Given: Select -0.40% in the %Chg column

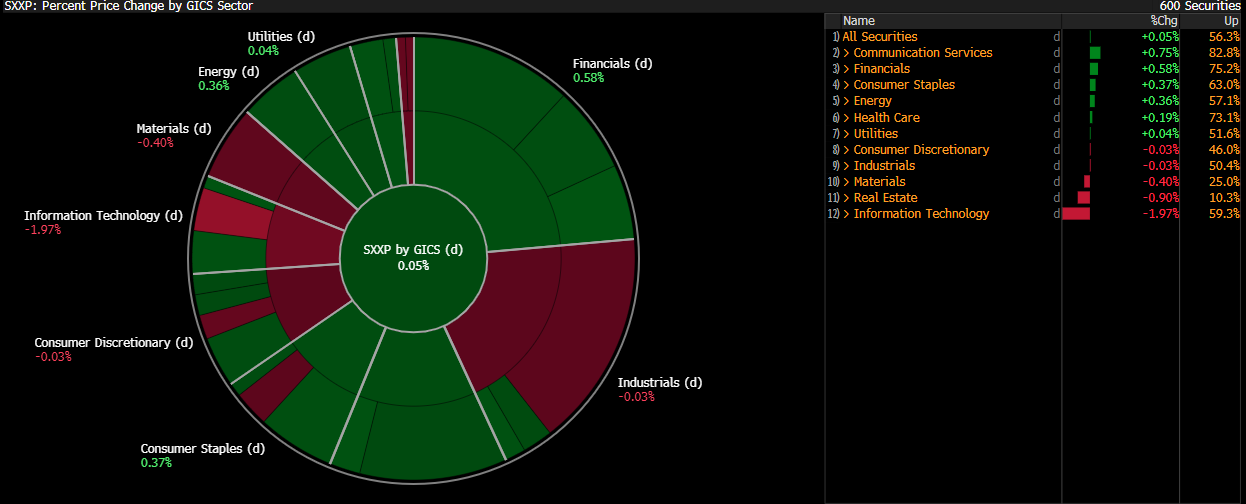Looking at the screenshot, I should point(1162,182).
